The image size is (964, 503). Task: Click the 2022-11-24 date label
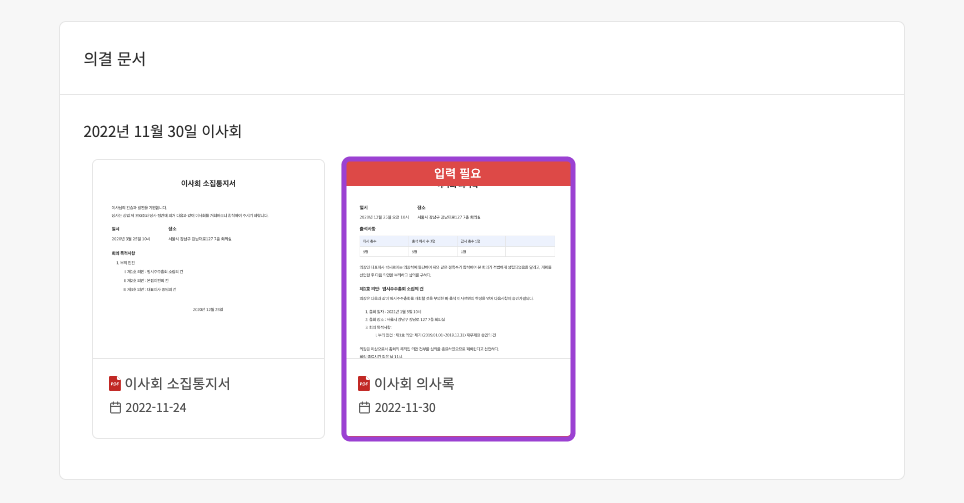pyautogui.click(x=155, y=407)
